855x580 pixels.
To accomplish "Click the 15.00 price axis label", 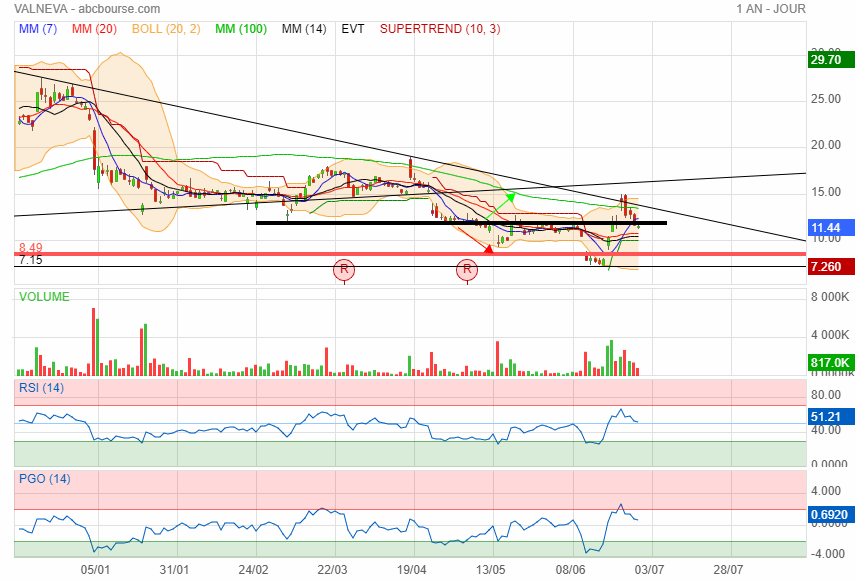I will 826,191.
